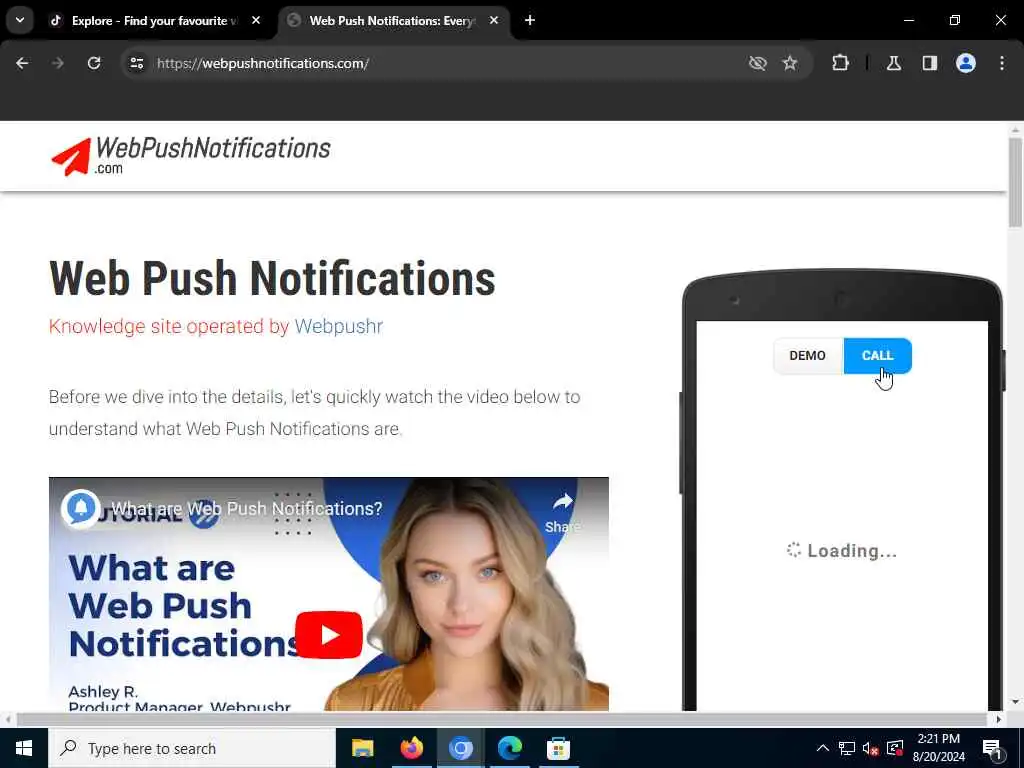The height and width of the screenshot is (768, 1024).
Task: Launch Firefox from the taskbar
Action: (411, 748)
